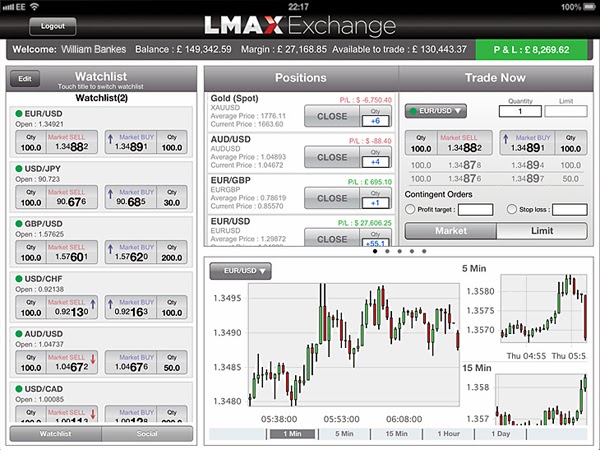Select the Limit order type toggle
Screen dimensions: 600x450
[542, 231]
